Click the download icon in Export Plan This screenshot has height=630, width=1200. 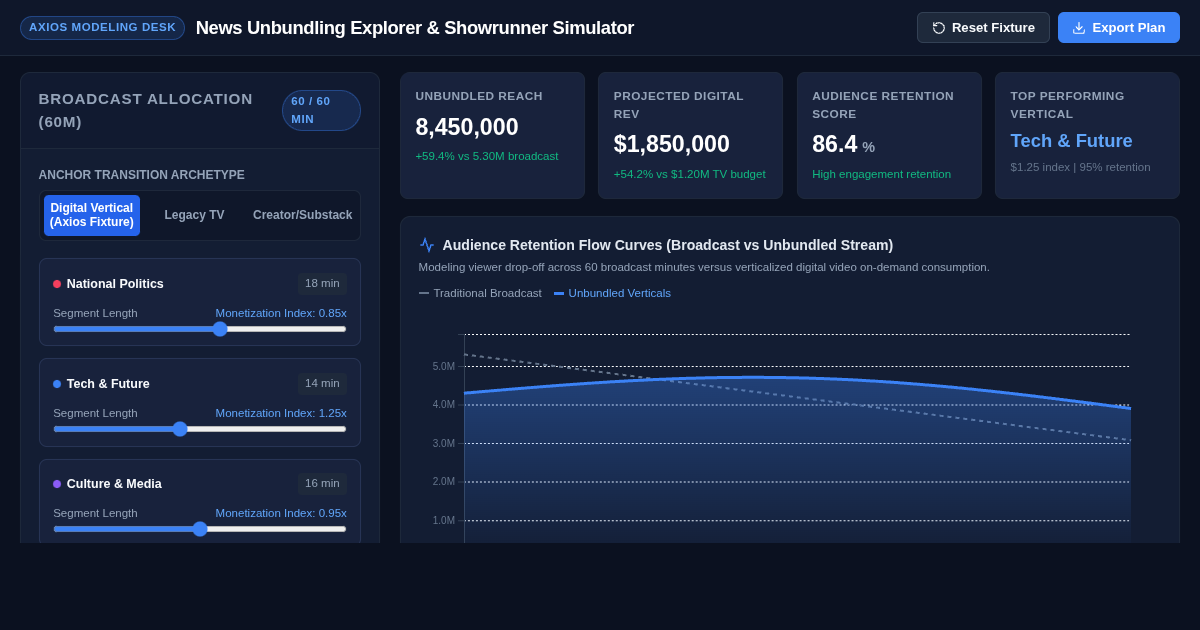[x=1079, y=28]
